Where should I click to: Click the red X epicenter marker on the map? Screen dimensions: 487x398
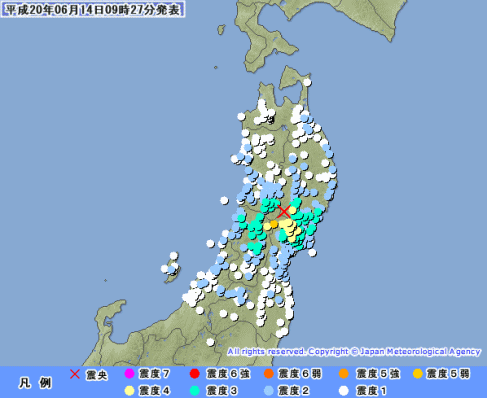click(x=284, y=212)
